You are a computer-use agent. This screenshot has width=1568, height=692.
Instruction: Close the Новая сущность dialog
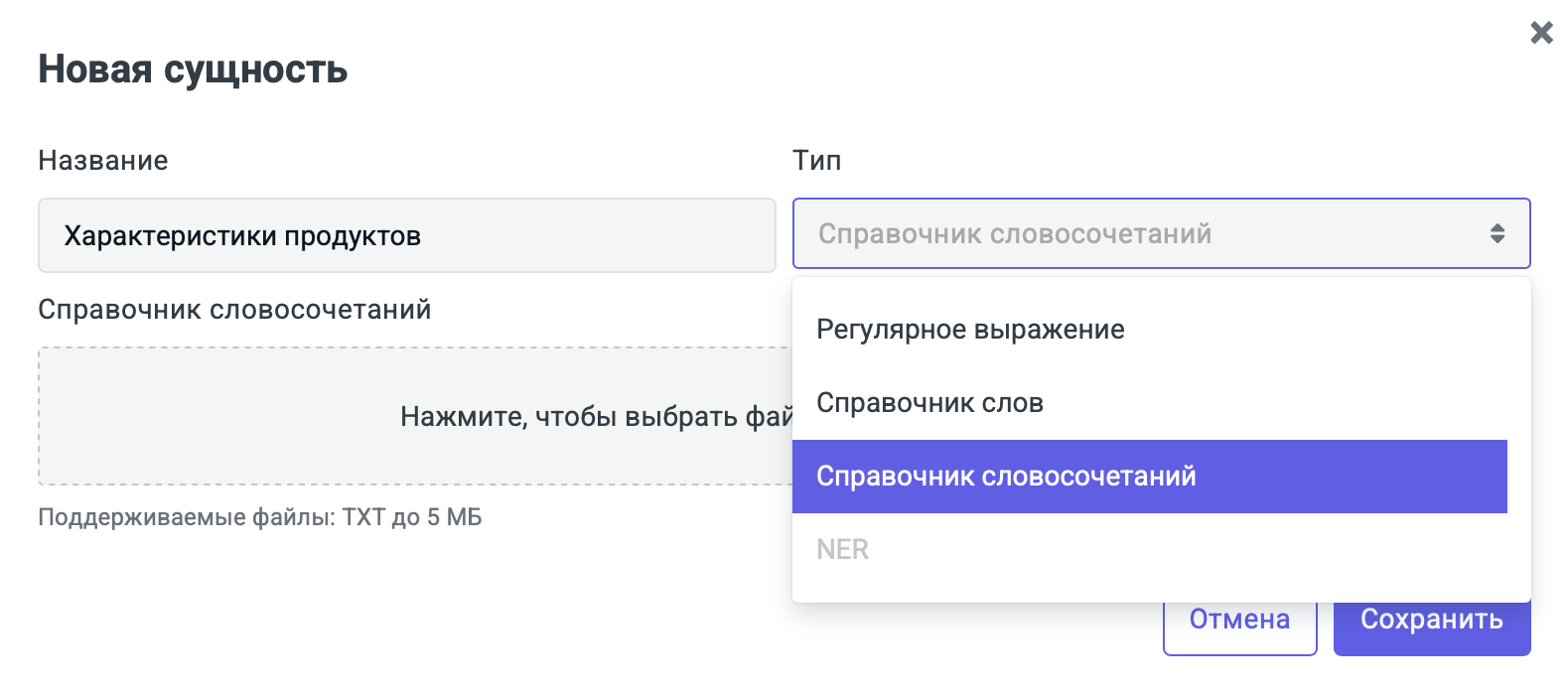click(x=1541, y=33)
